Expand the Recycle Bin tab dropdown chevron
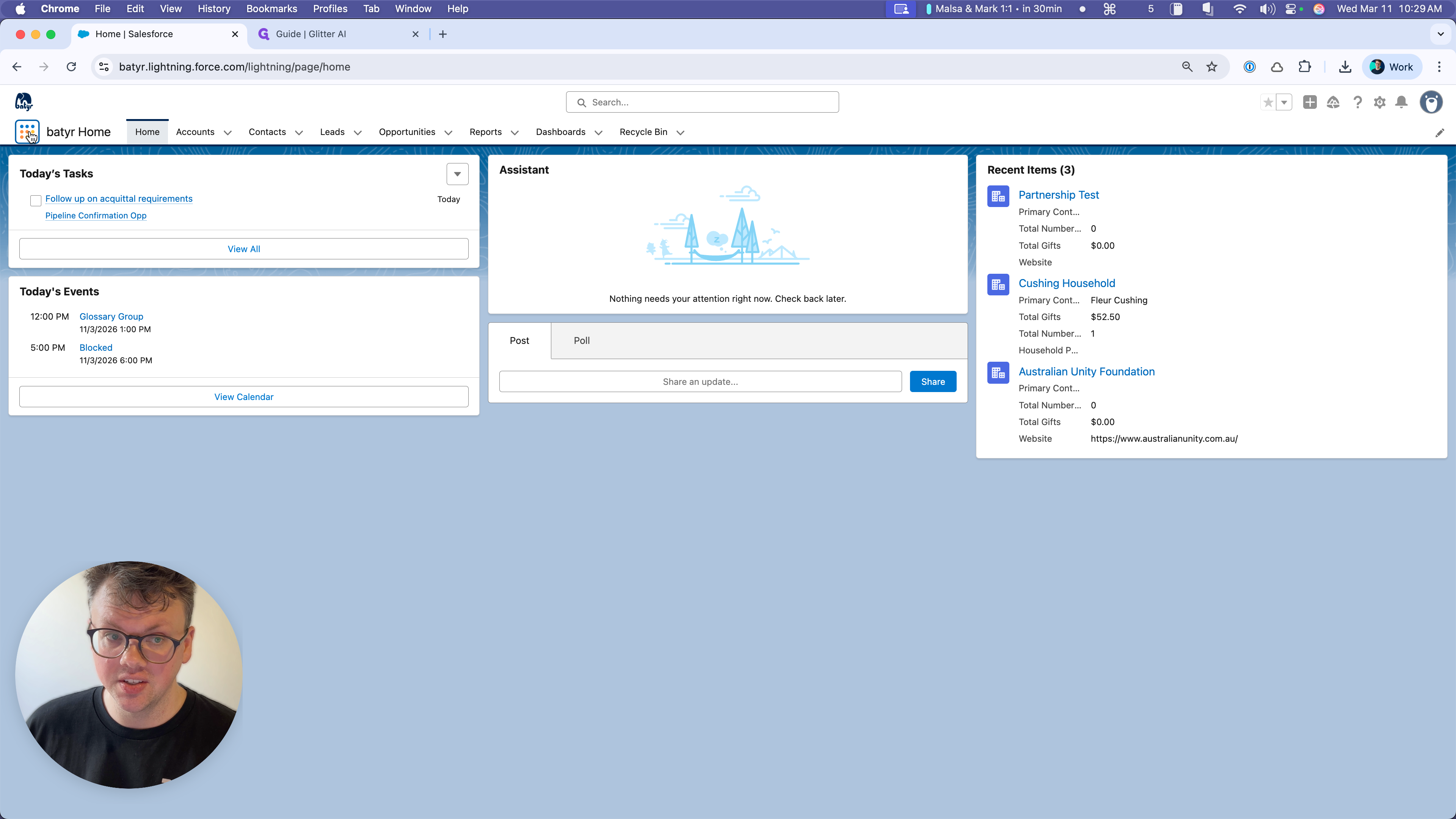 (681, 133)
